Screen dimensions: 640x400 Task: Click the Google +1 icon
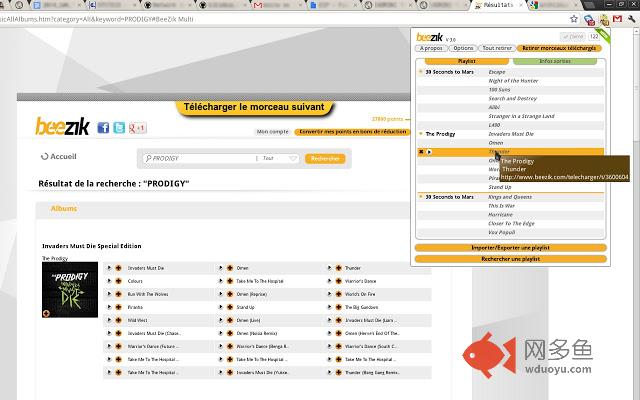coord(138,128)
